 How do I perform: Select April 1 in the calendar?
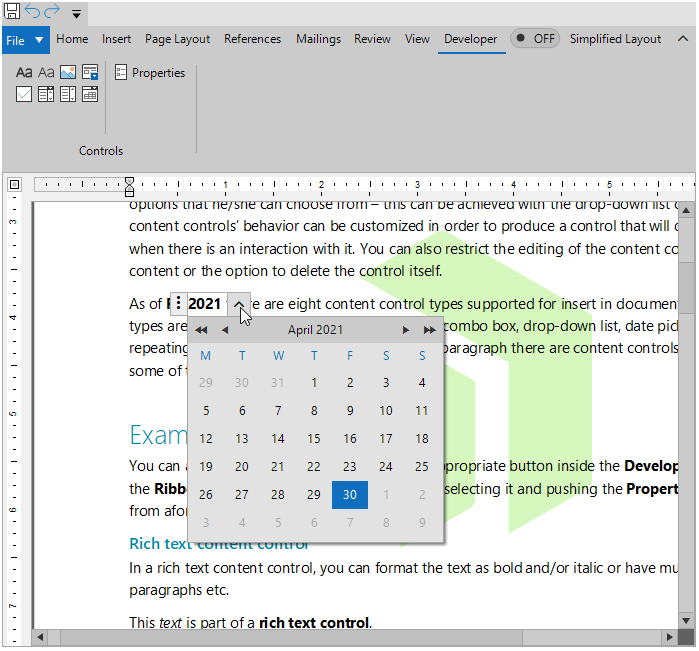314,383
